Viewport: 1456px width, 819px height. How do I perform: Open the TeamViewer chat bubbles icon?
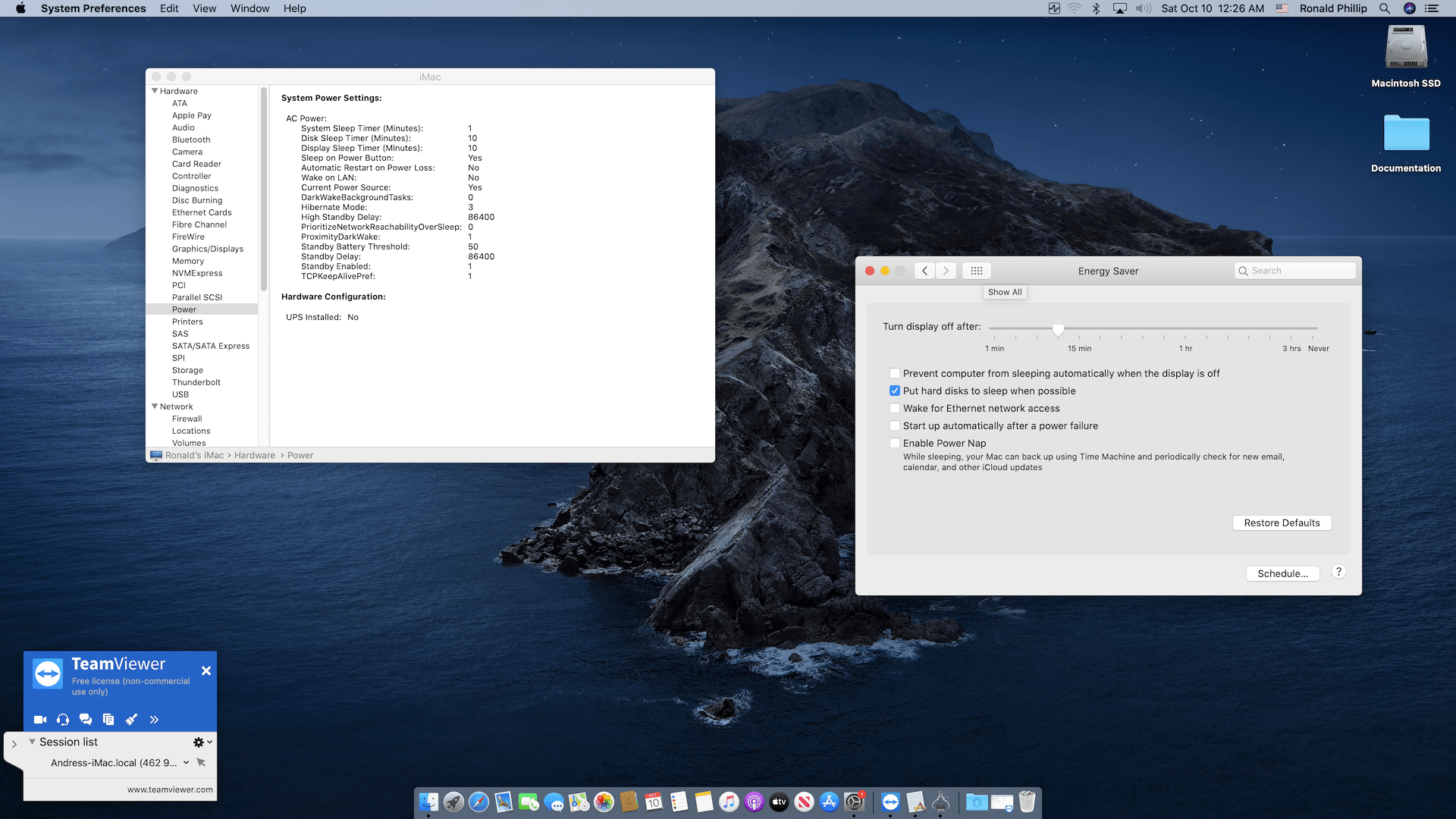coord(86,720)
